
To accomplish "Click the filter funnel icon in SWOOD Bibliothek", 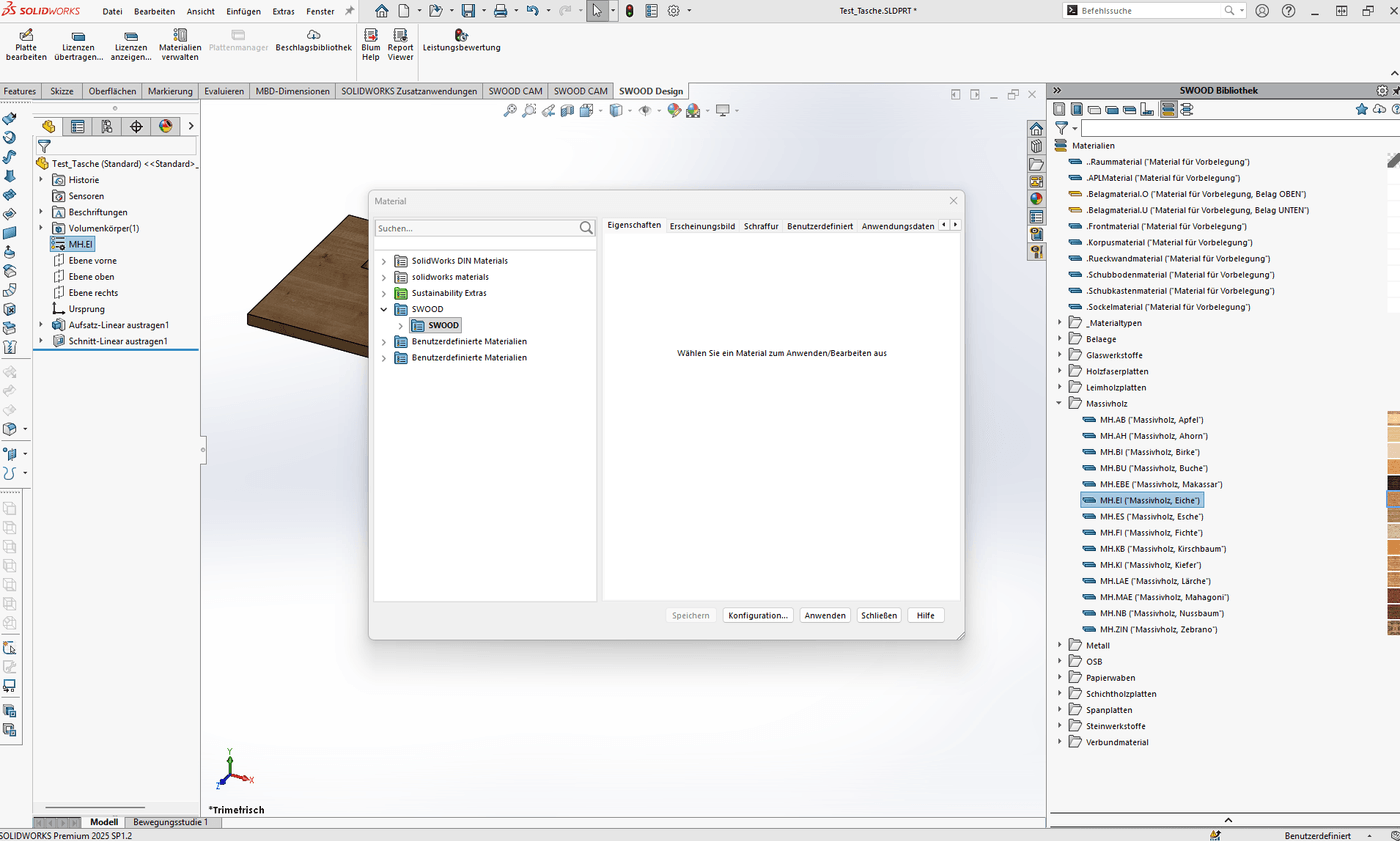I will click(1061, 128).
